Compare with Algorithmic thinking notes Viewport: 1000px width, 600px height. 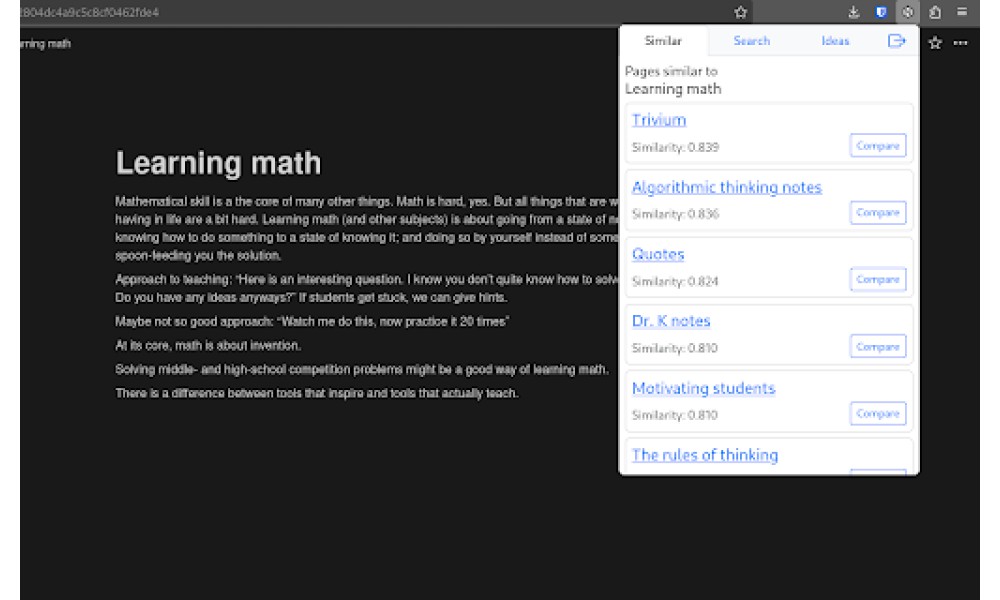click(x=878, y=212)
